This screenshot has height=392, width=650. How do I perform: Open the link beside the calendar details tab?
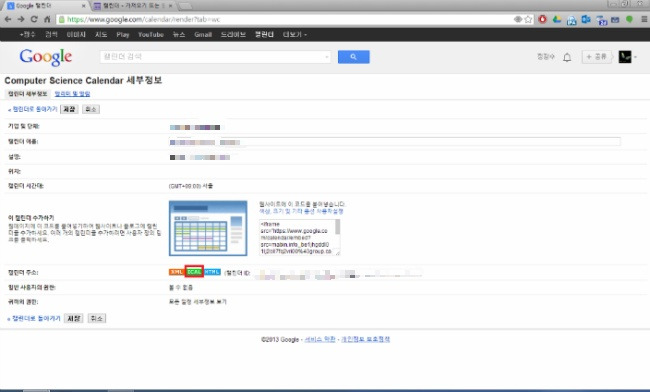(x=72, y=94)
